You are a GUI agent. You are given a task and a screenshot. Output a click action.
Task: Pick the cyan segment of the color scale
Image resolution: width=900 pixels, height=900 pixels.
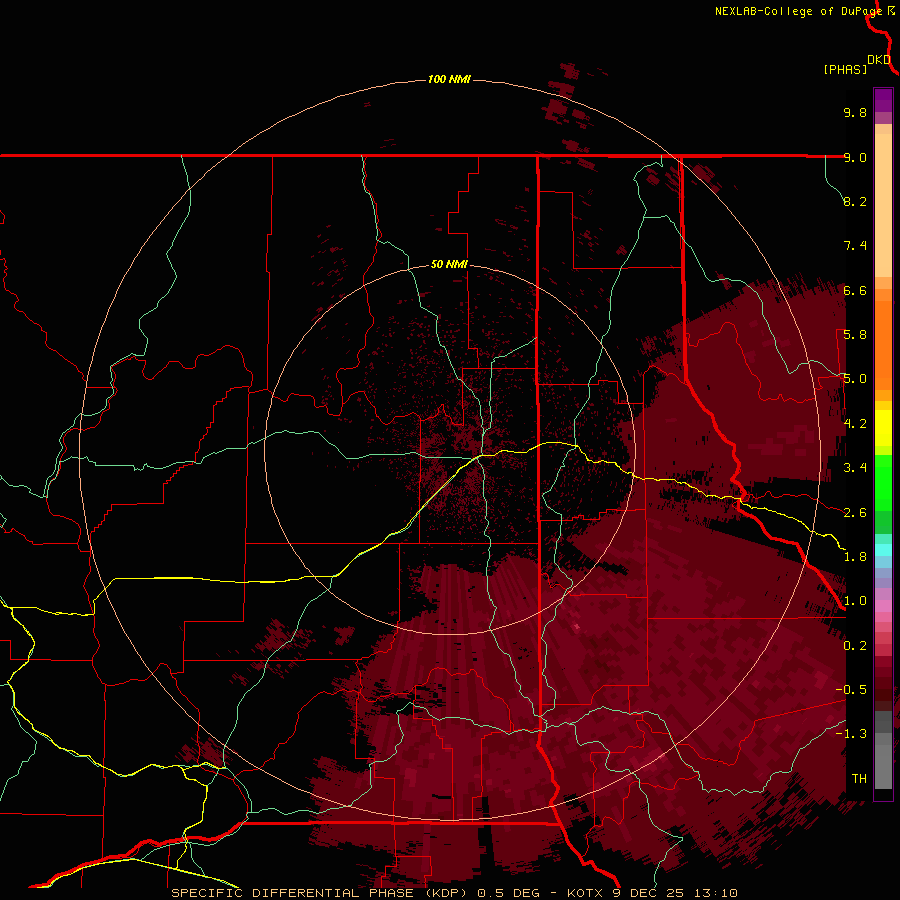tap(883, 550)
